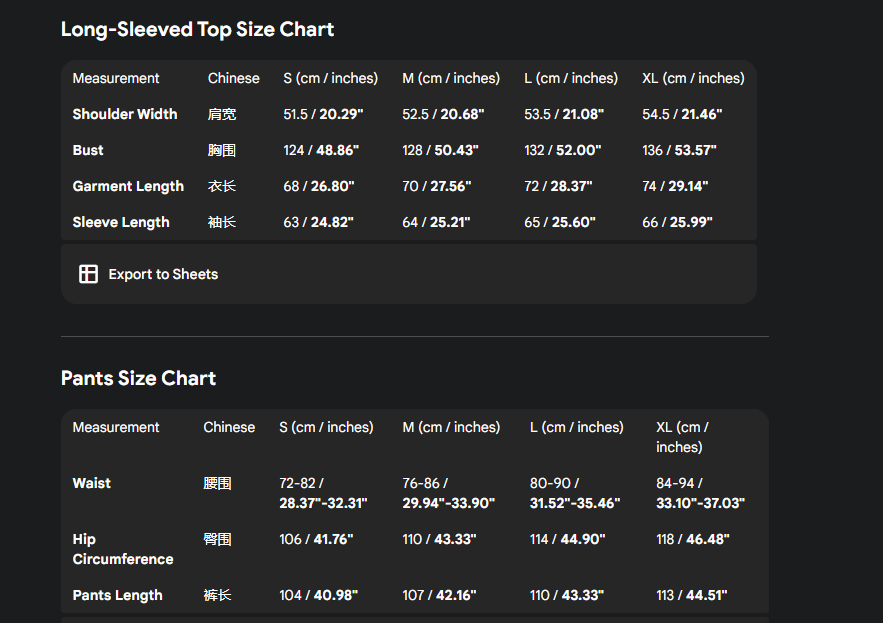Click the Export to Sheets table icon
Viewport: 883px width, 623px height.
89,274
